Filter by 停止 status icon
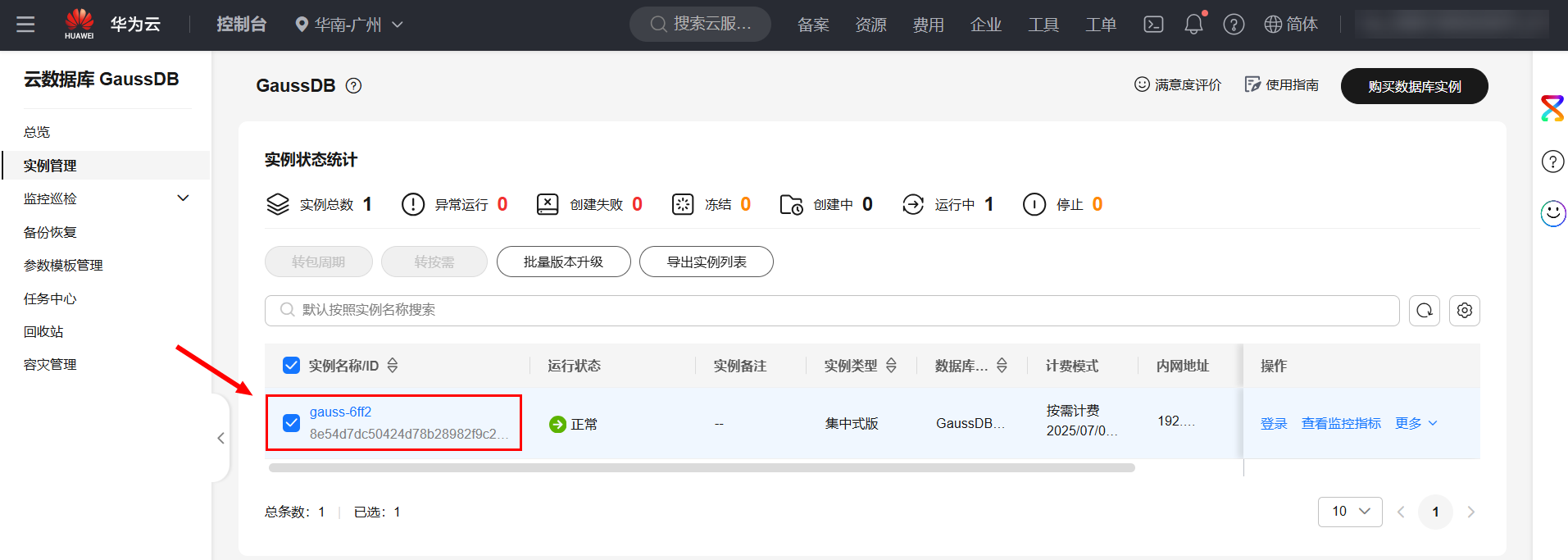Viewport: 1568px width, 560px height. (x=1034, y=204)
